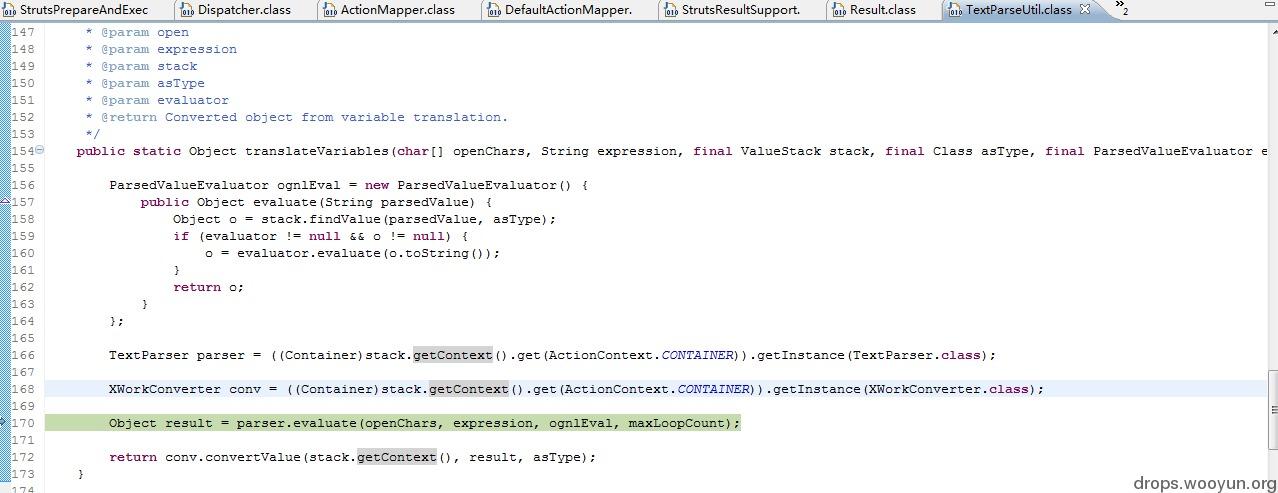
Task: Collapse the translateVariables method fold
Action: (x=40, y=150)
